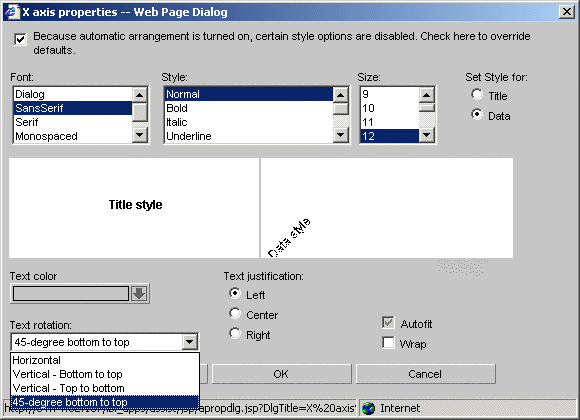This screenshot has height=420, width=580.
Task: Select 45-degree bottom to top list option
Action: coord(105,402)
